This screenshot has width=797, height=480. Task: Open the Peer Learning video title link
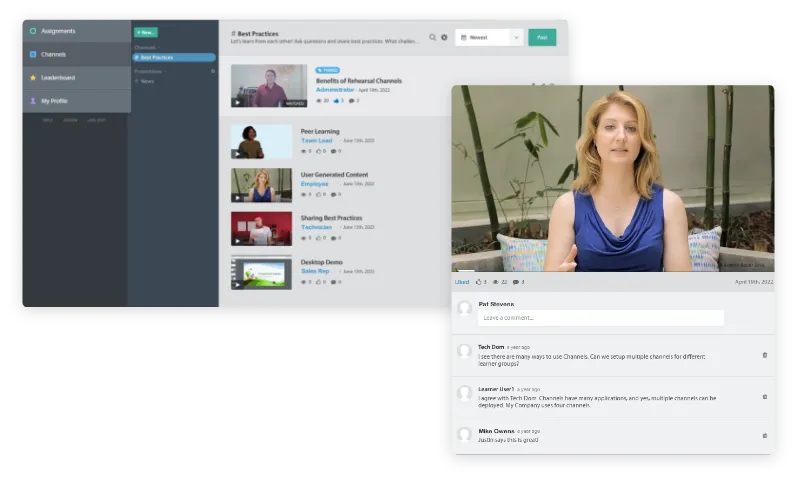(320, 131)
